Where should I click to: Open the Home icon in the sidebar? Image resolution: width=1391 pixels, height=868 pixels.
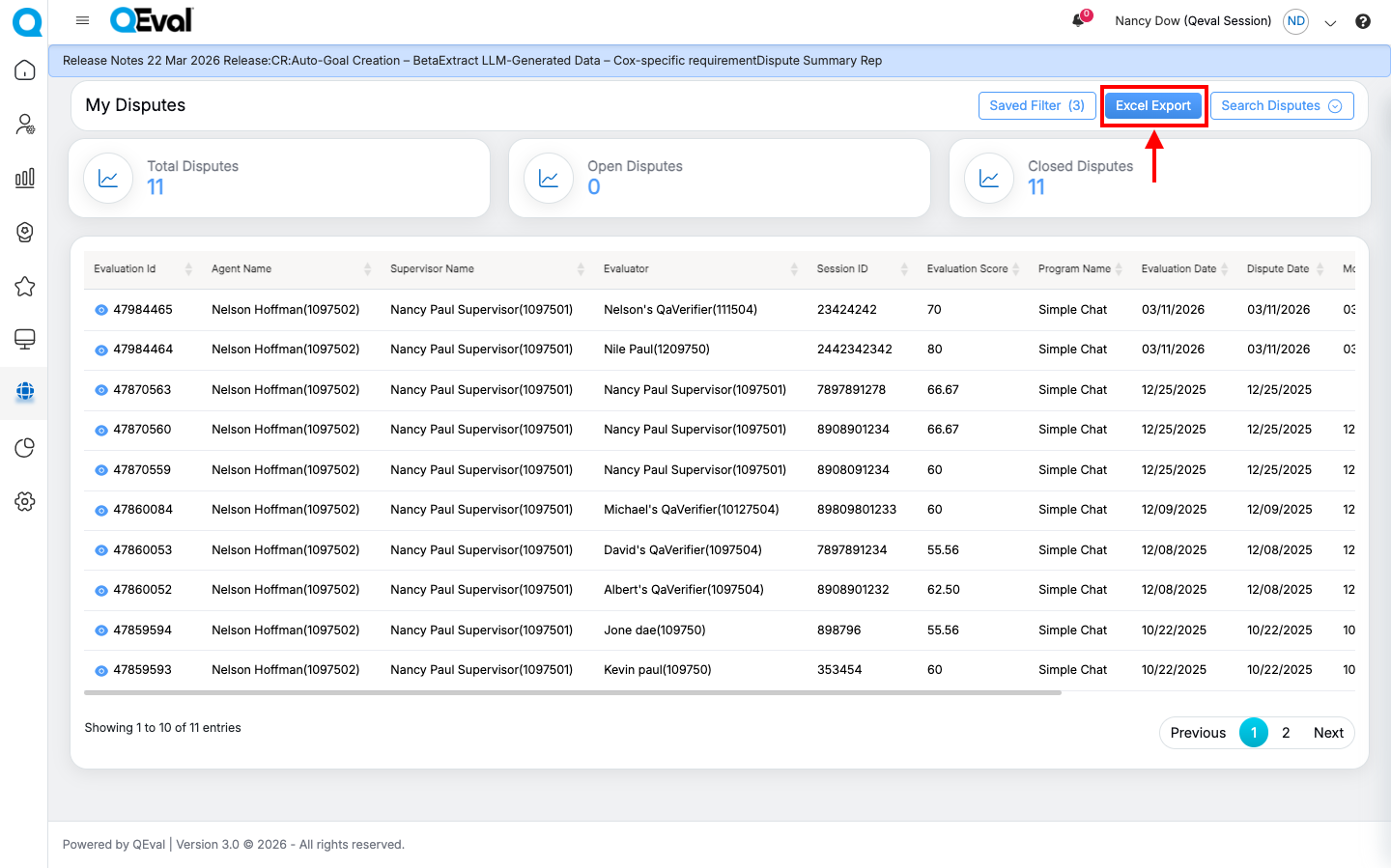(x=25, y=70)
